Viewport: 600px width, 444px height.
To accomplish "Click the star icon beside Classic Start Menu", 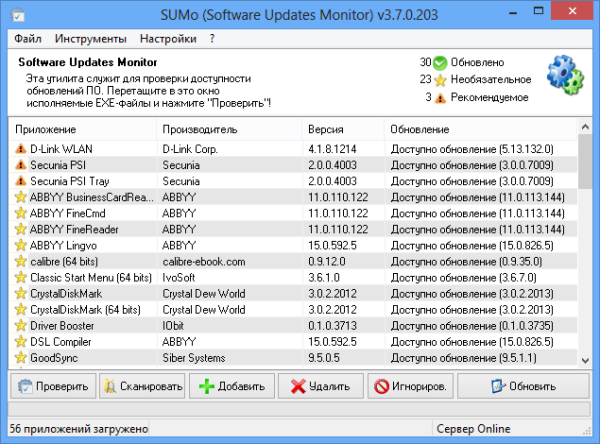I will [21, 278].
